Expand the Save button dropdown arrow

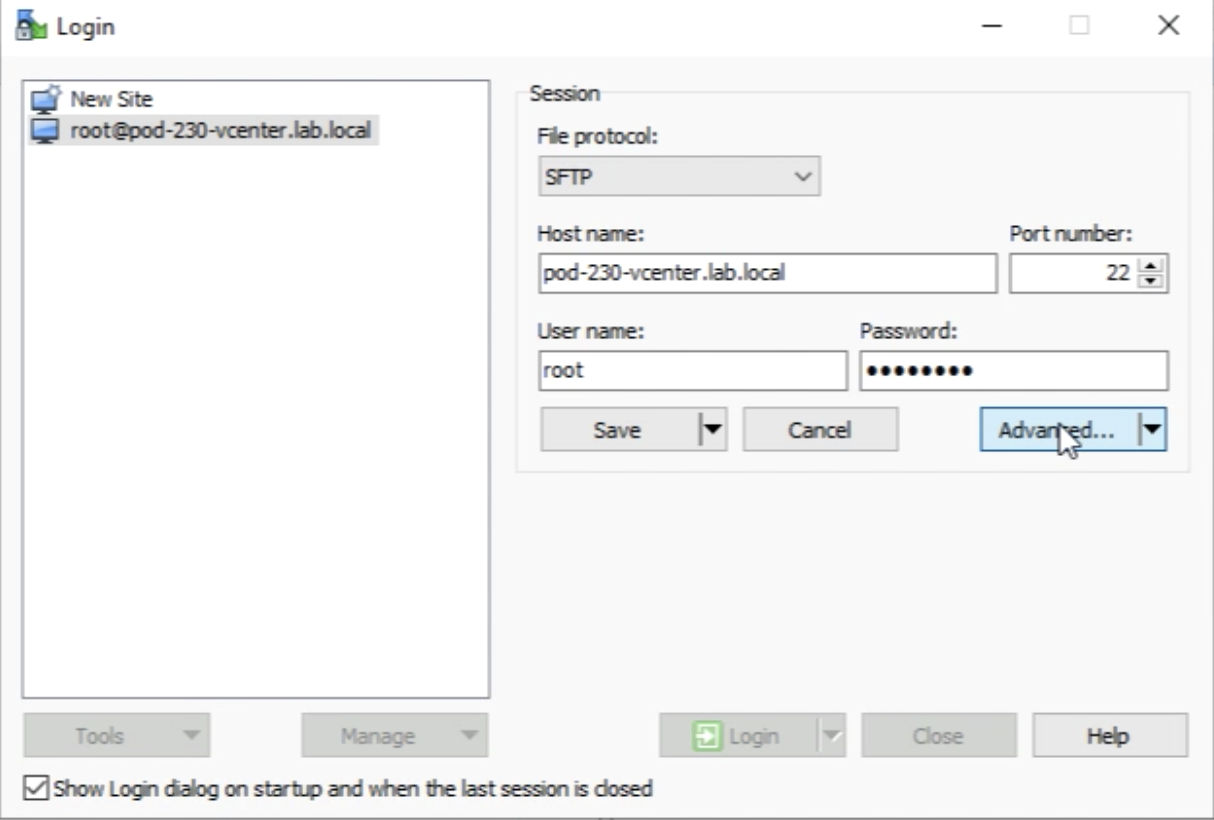point(712,430)
